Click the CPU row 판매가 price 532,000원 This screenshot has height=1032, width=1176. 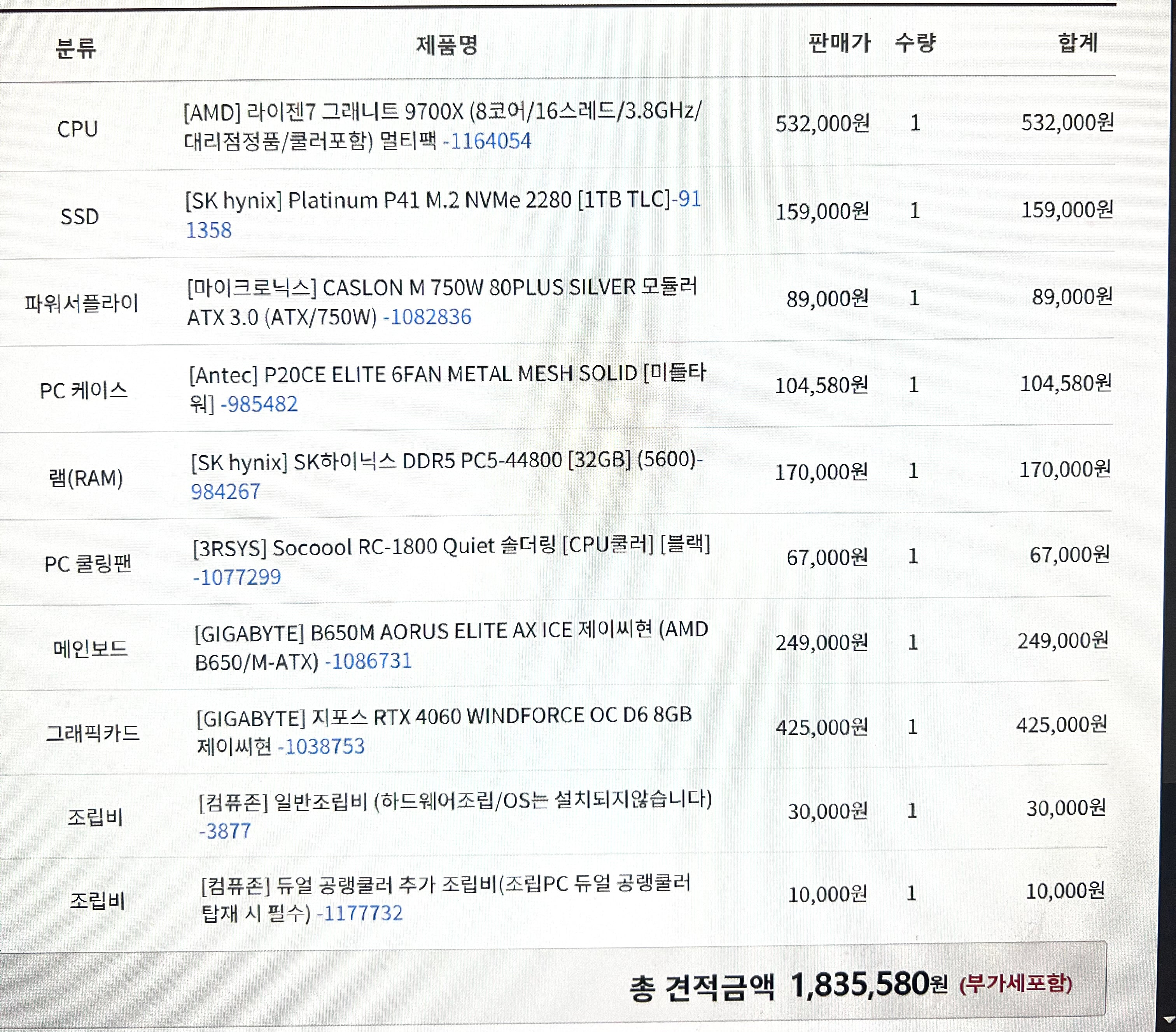click(x=823, y=123)
